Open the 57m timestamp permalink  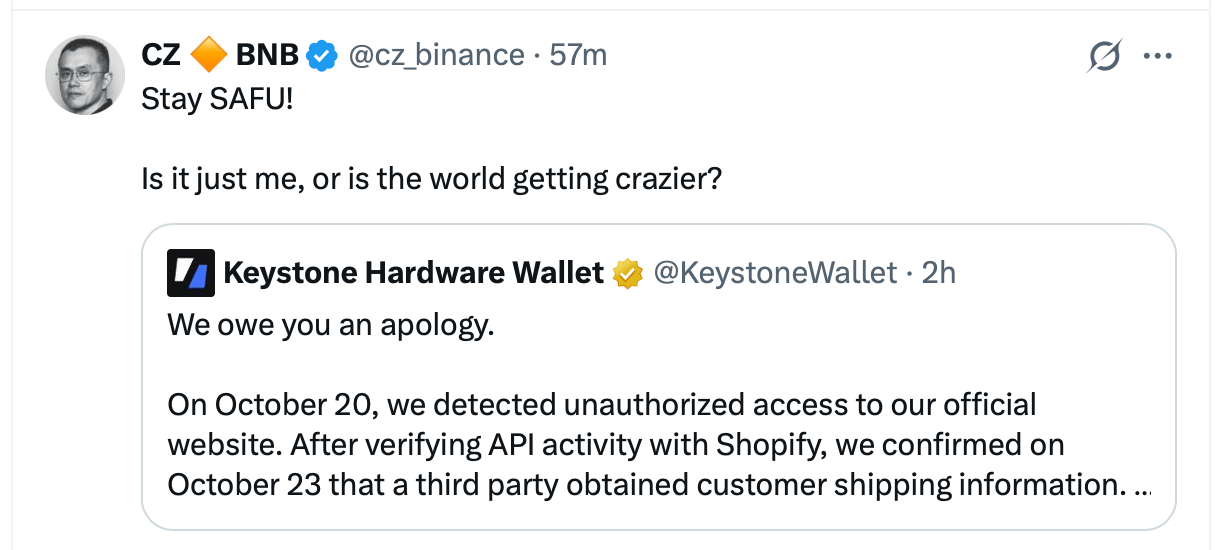point(578,55)
